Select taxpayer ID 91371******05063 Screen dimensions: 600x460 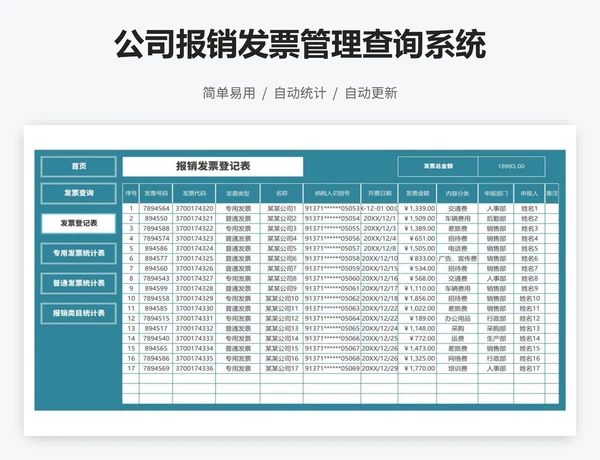[332, 308]
